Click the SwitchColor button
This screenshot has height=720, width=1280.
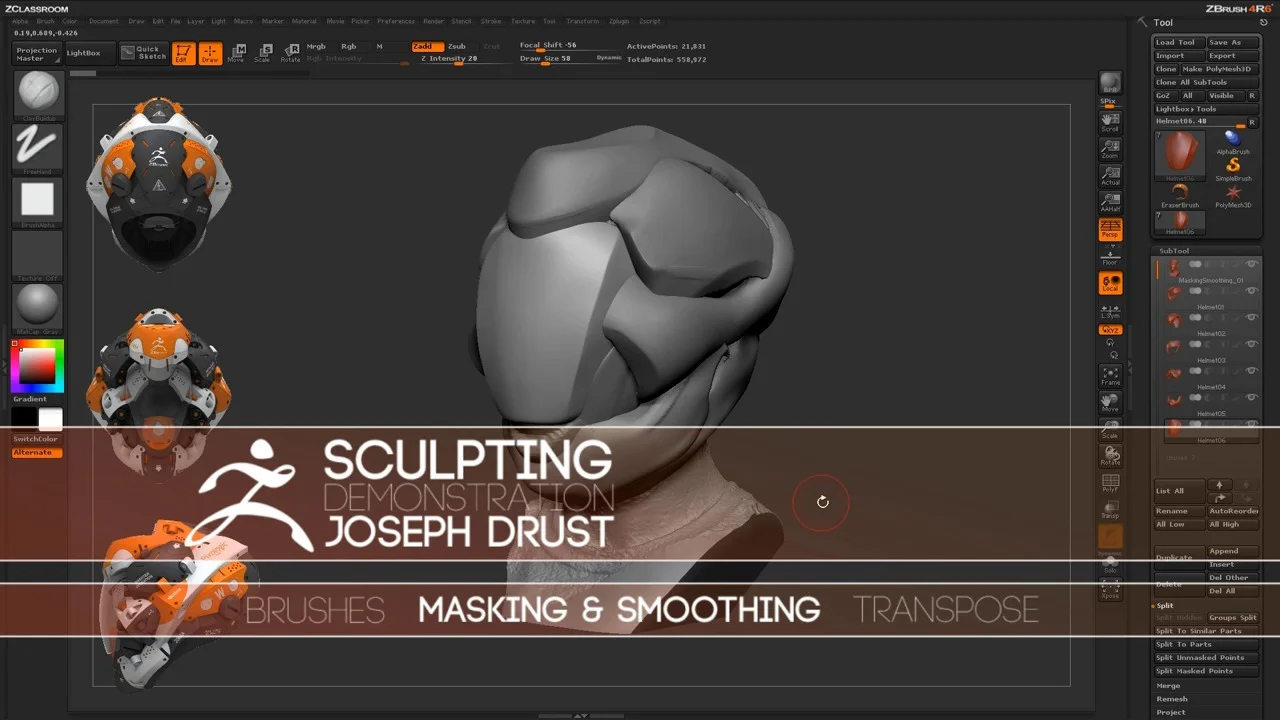(x=35, y=439)
